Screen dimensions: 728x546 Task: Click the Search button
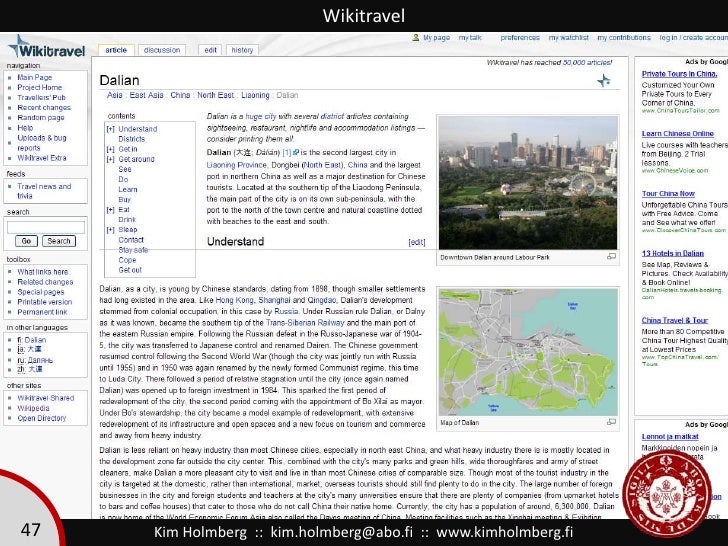(58, 241)
